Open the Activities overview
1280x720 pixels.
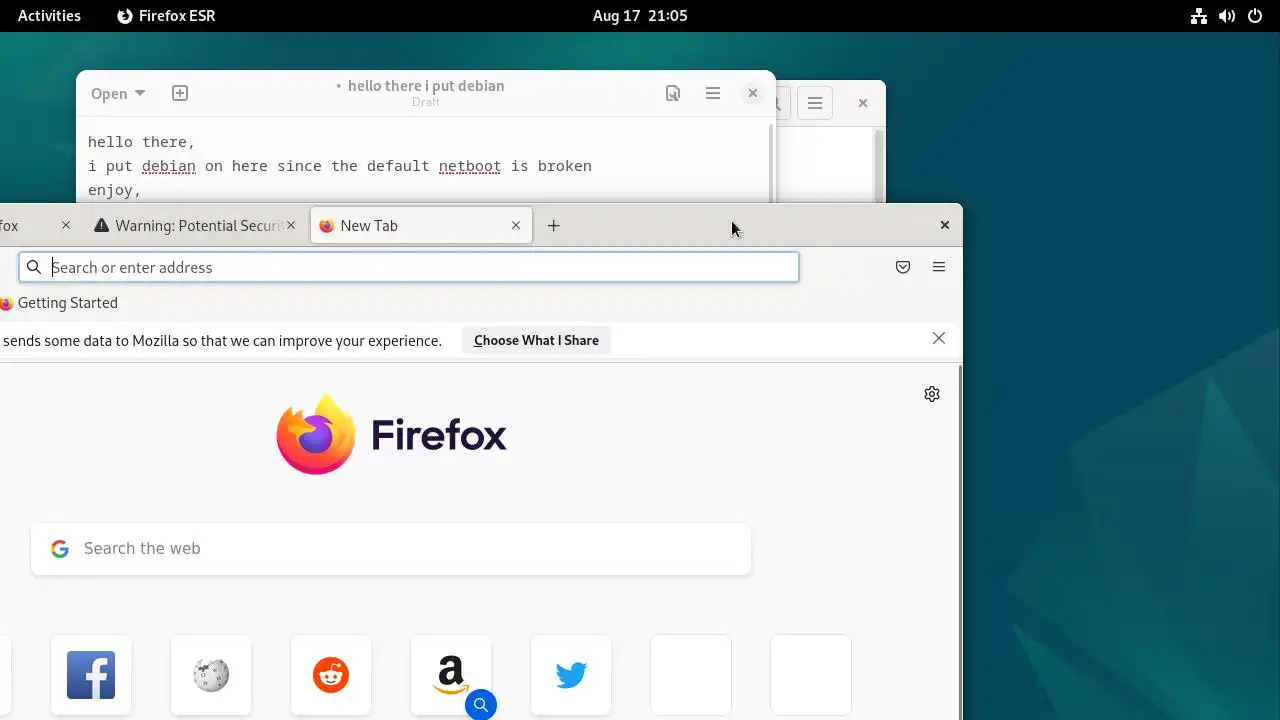click(x=49, y=16)
